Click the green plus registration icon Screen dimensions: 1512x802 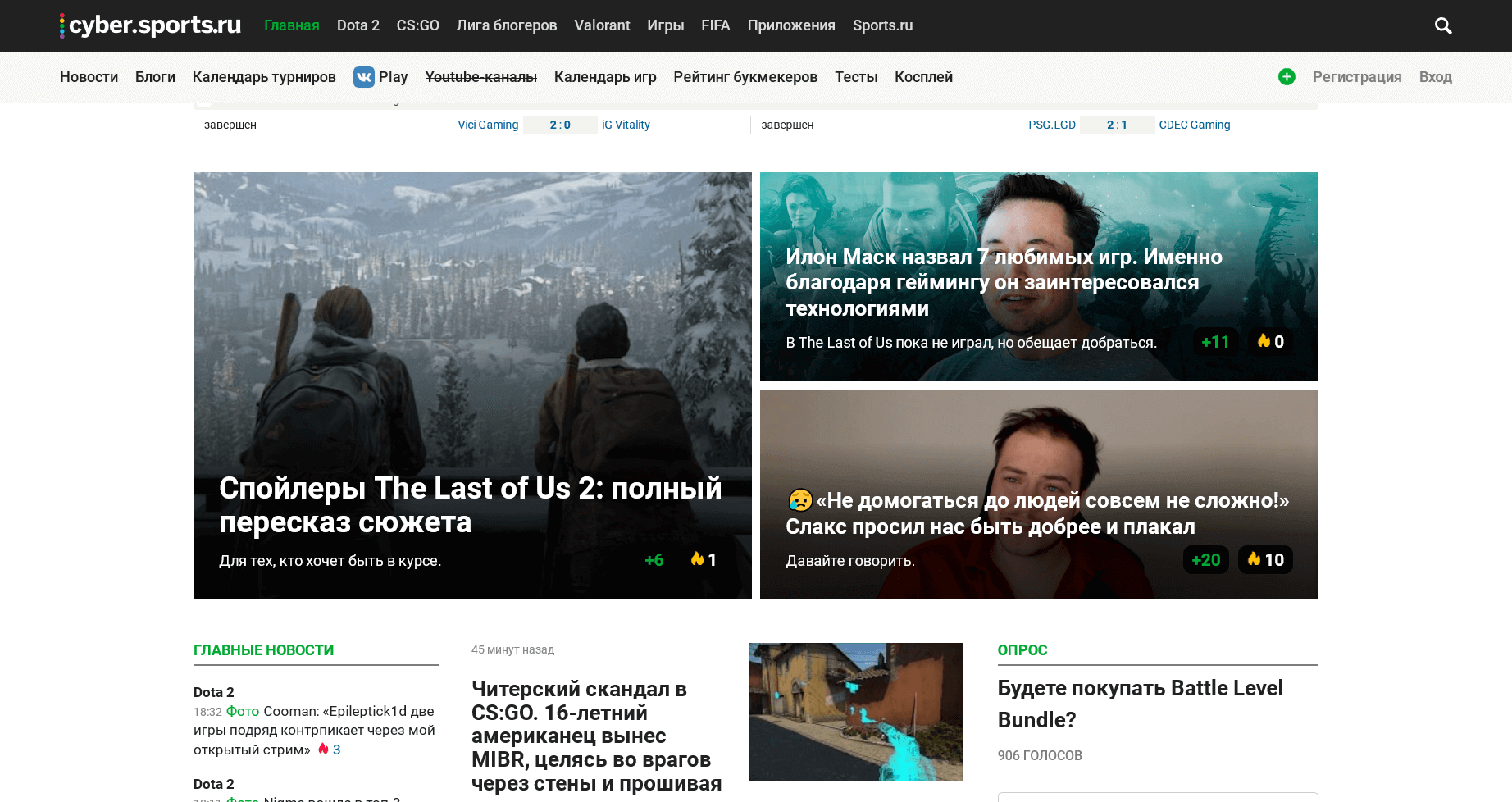point(1287,76)
